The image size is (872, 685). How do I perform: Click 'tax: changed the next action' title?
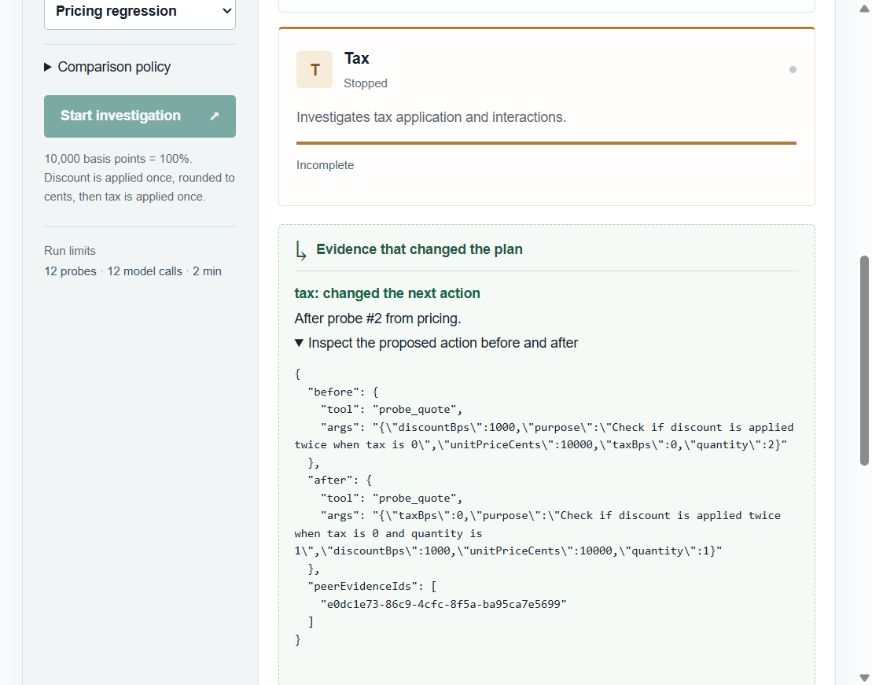[387, 293]
